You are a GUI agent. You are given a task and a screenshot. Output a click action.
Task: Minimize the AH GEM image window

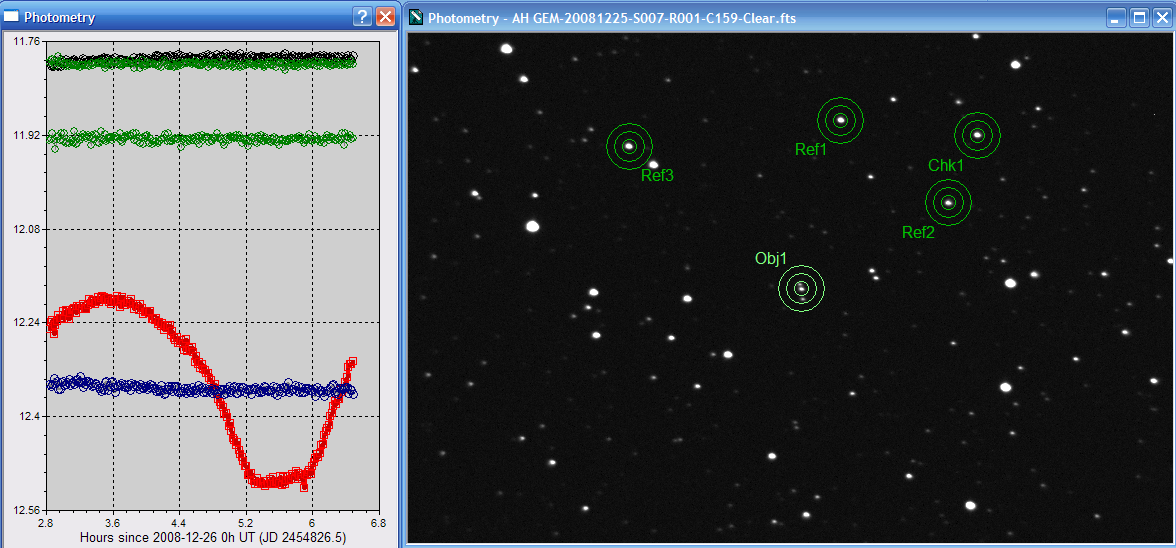click(x=1117, y=17)
